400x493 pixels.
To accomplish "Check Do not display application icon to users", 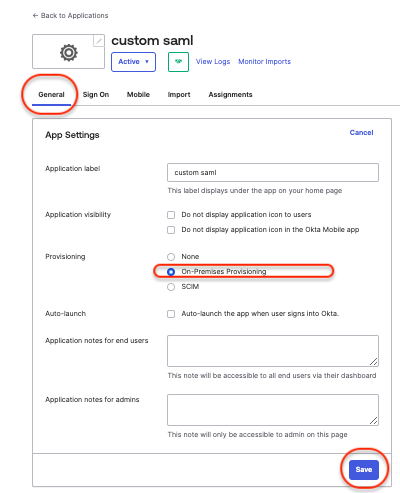I will tap(171, 215).
